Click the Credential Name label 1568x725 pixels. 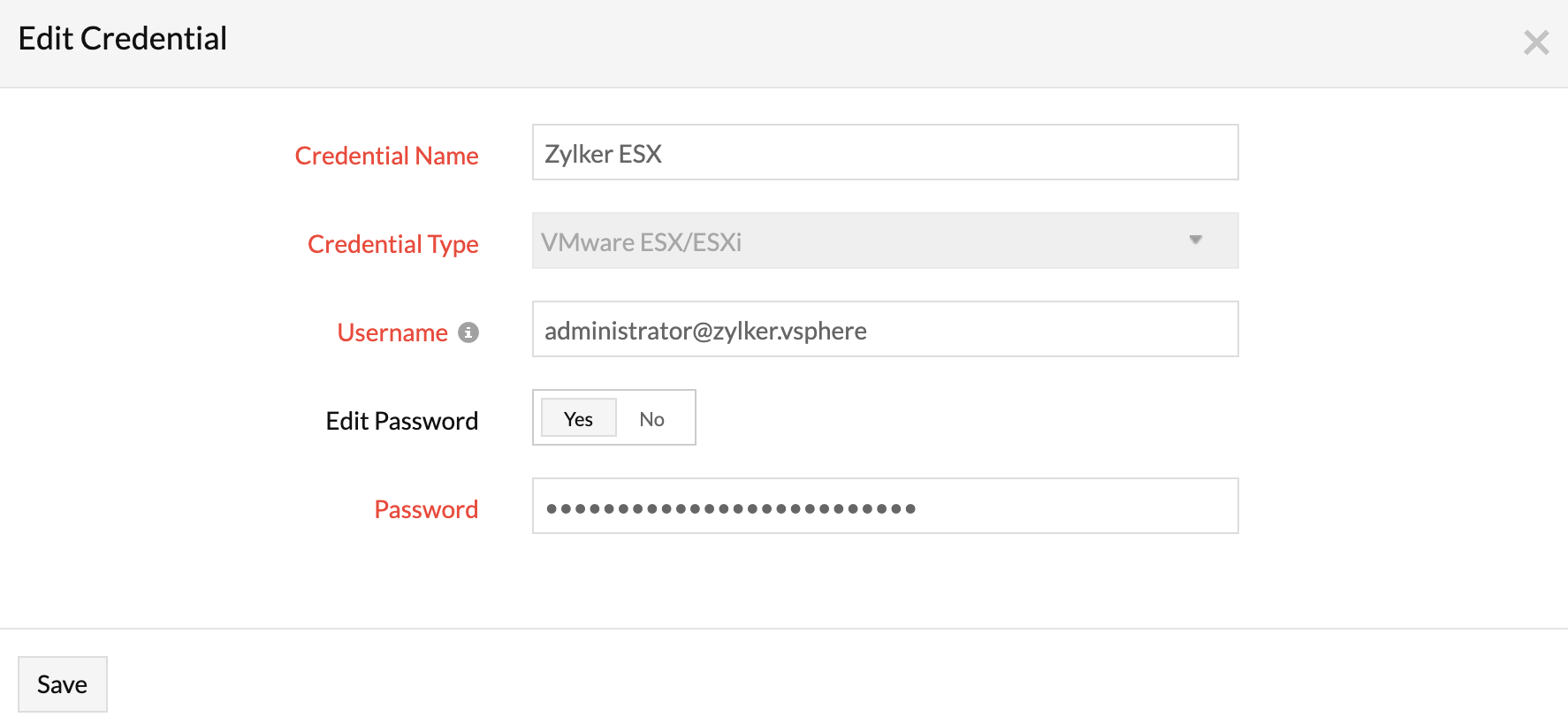(x=386, y=156)
